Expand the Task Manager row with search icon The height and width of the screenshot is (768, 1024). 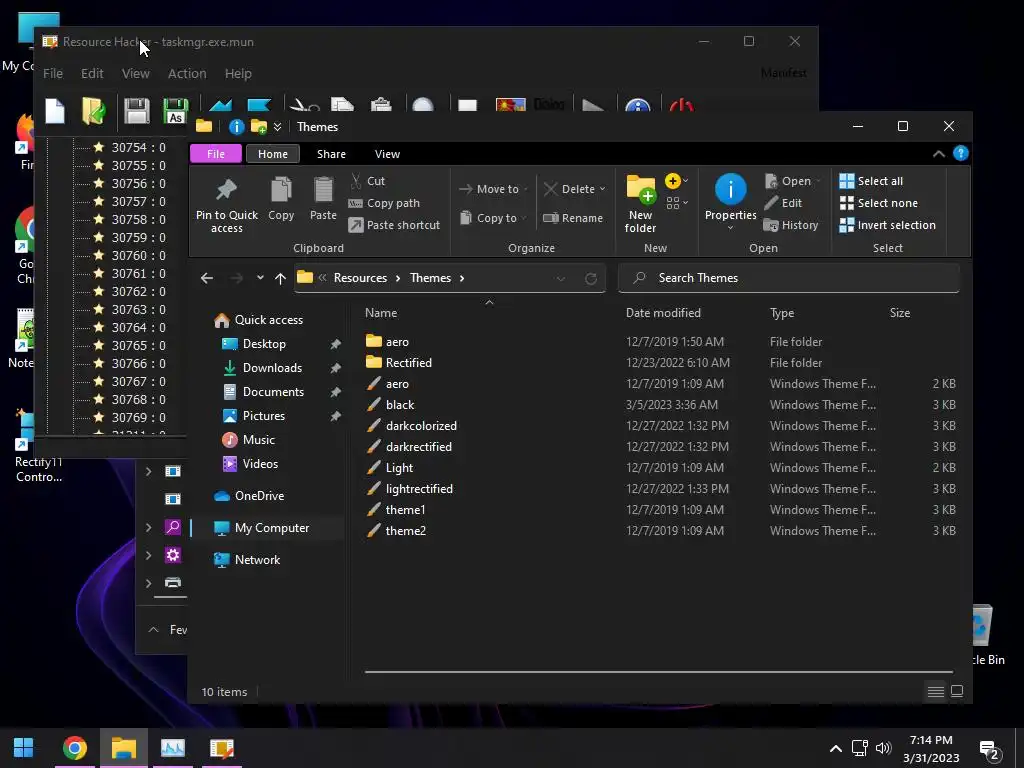click(148, 527)
